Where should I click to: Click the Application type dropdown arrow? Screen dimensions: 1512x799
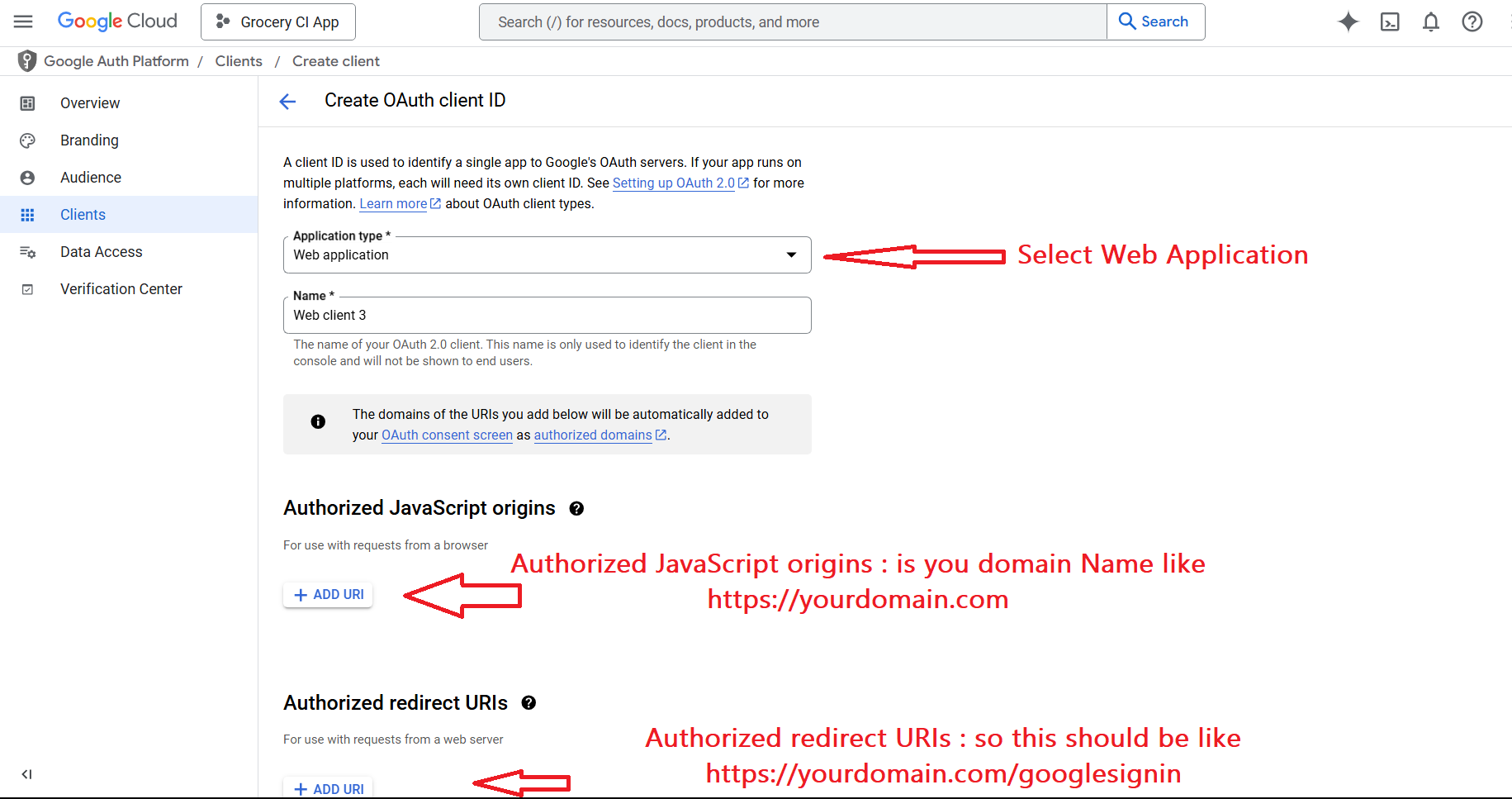[791, 254]
